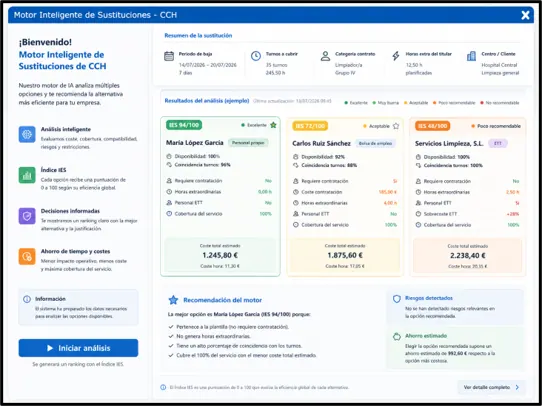The width and height of the screenshot is (542, 406).
Task: Click the Ahorro estimado heading
Action: 426,336
